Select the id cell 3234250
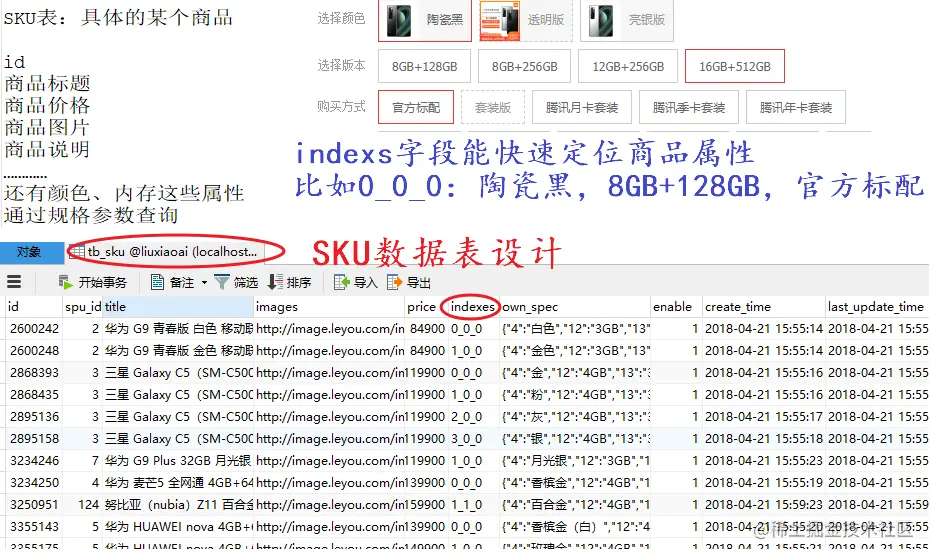This screenshot has height=557, width=931. point(34,483)
